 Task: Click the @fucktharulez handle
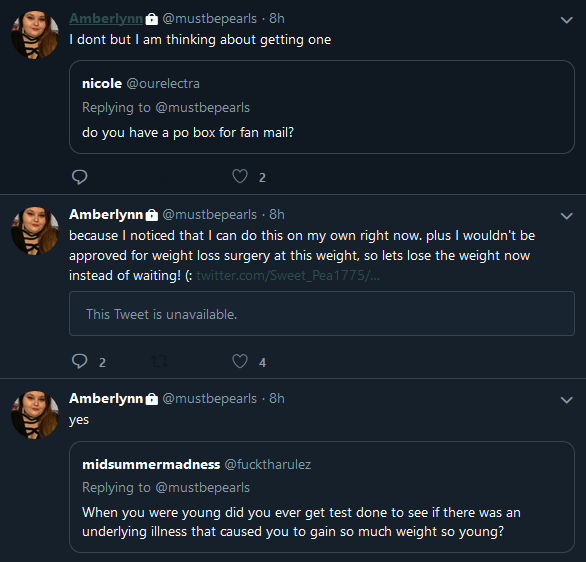tap(268, 464)
